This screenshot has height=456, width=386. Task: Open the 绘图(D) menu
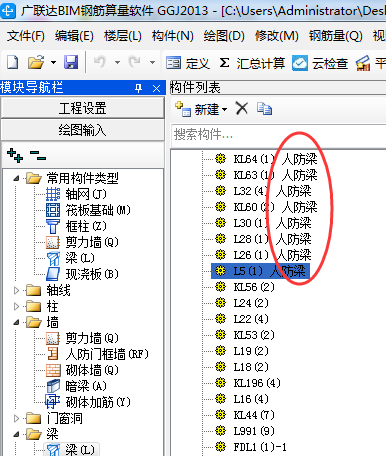tap(224, 36)
